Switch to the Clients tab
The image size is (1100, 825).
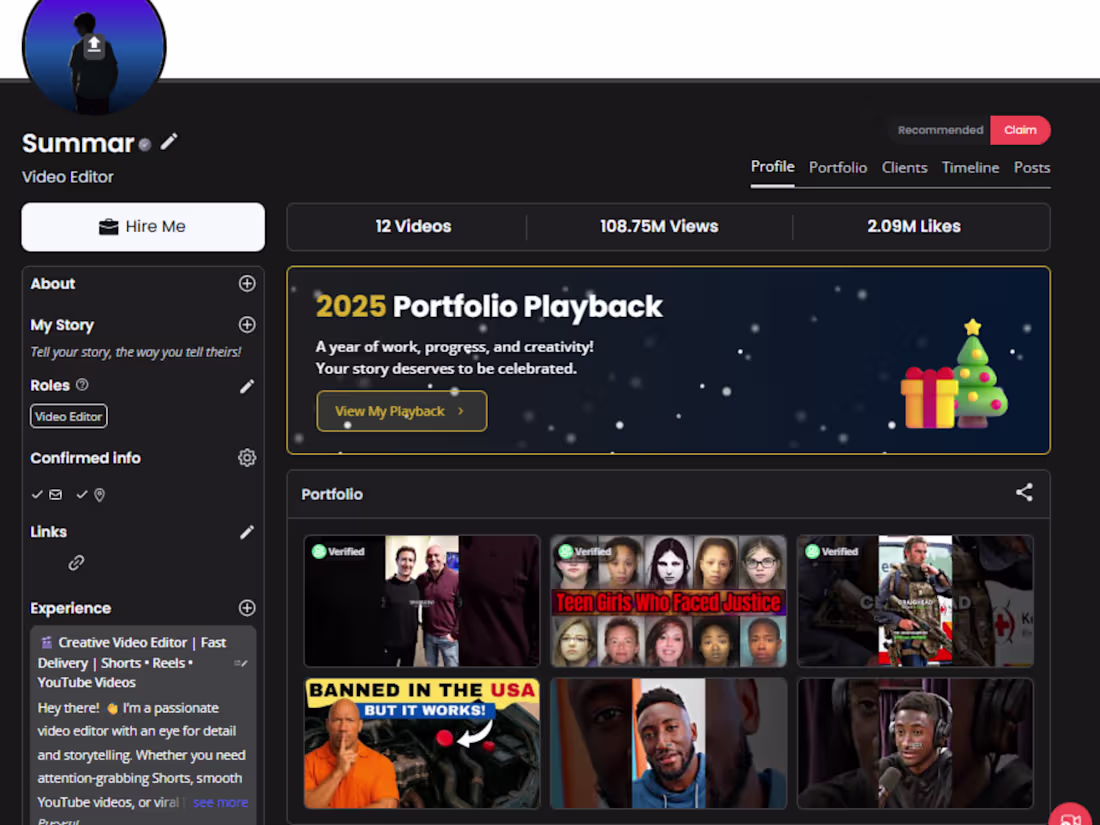pyautogui.click(x=904, y=167)
